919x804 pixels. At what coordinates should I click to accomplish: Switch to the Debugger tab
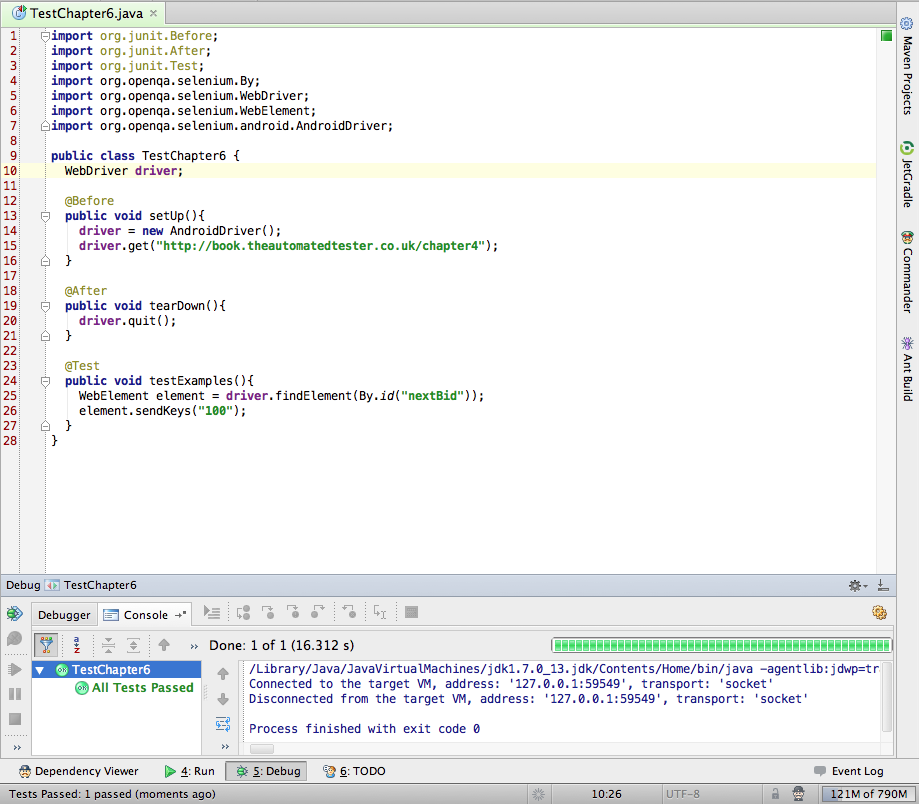(x=64, y=615)
